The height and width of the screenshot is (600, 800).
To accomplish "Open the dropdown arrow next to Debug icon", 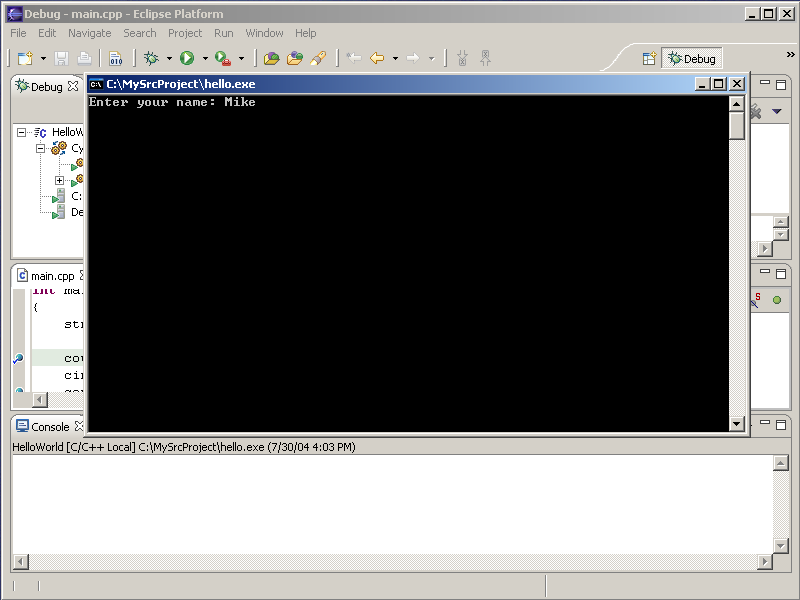I will tap(169, 59).
